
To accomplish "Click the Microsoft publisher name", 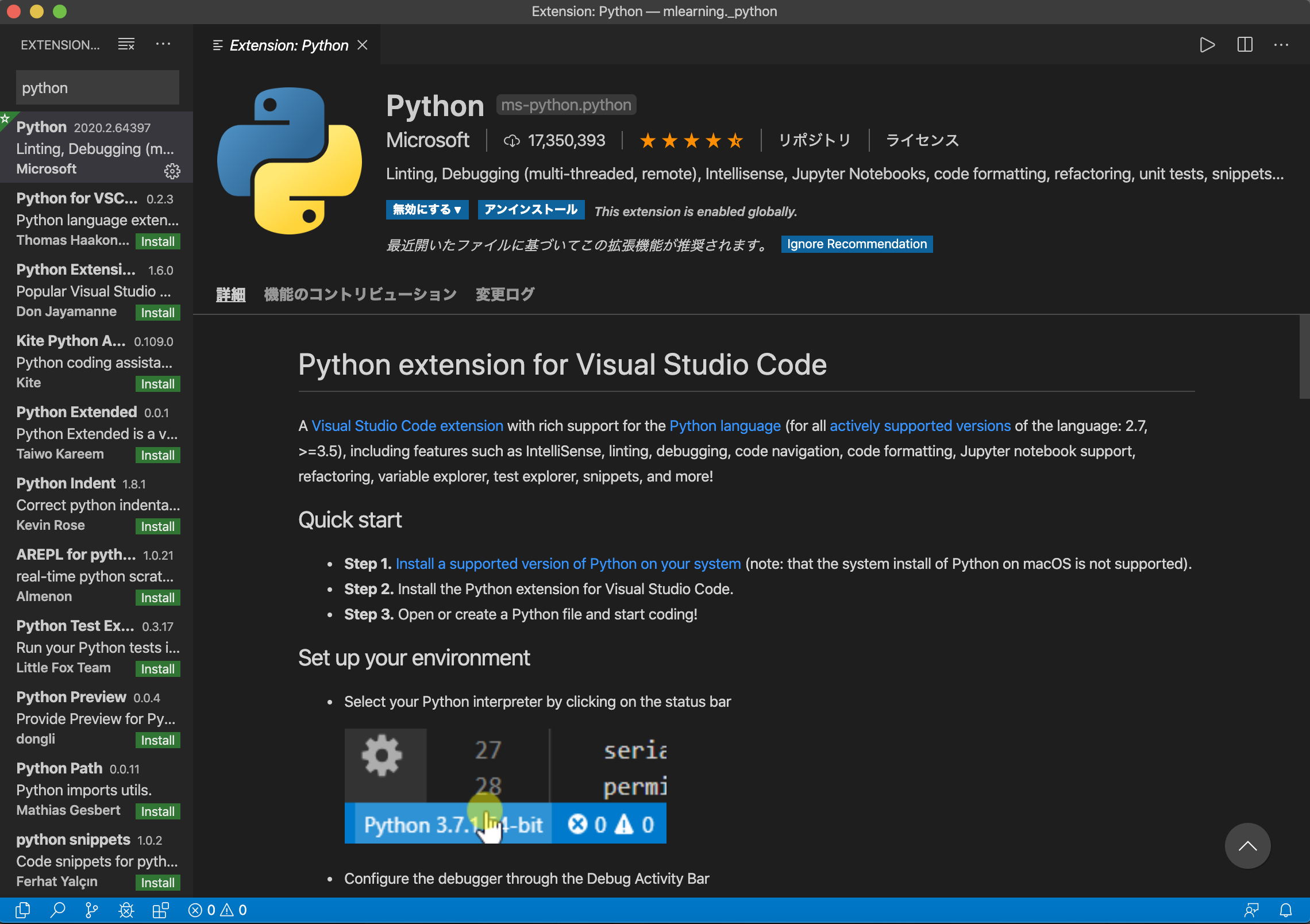I will pos(427,140).
